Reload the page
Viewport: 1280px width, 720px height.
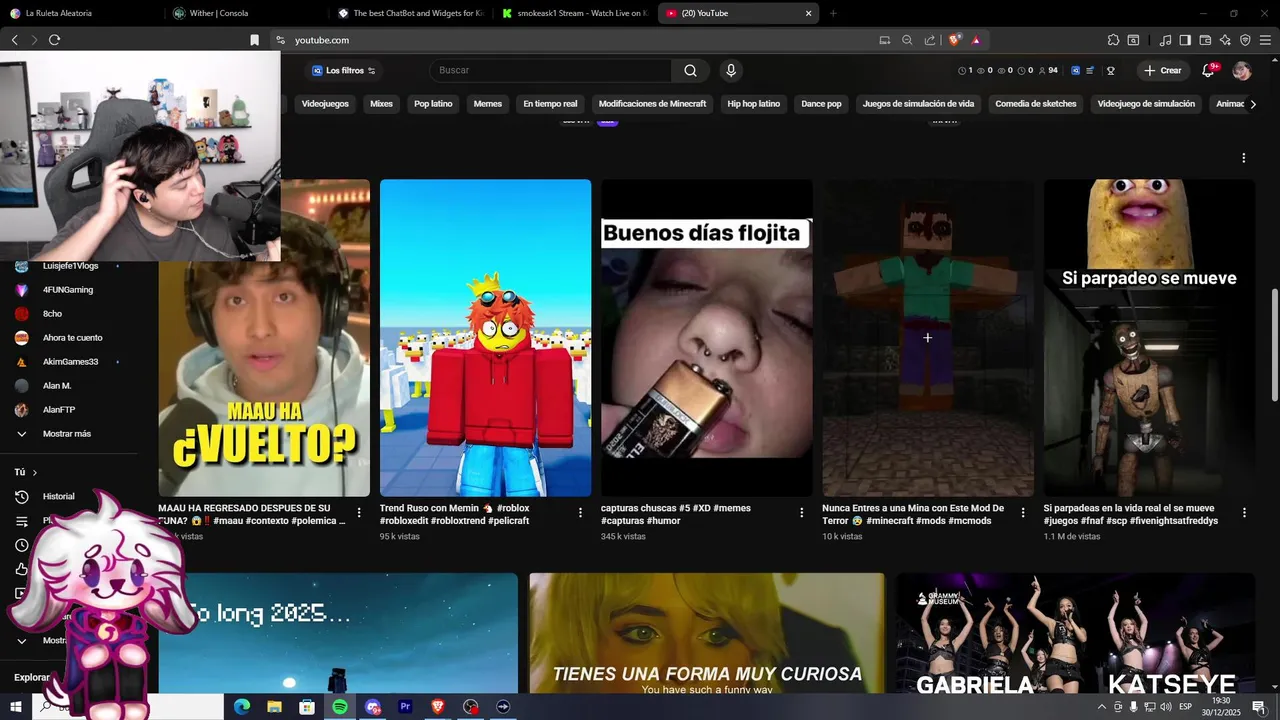click(x=54, y=40)
